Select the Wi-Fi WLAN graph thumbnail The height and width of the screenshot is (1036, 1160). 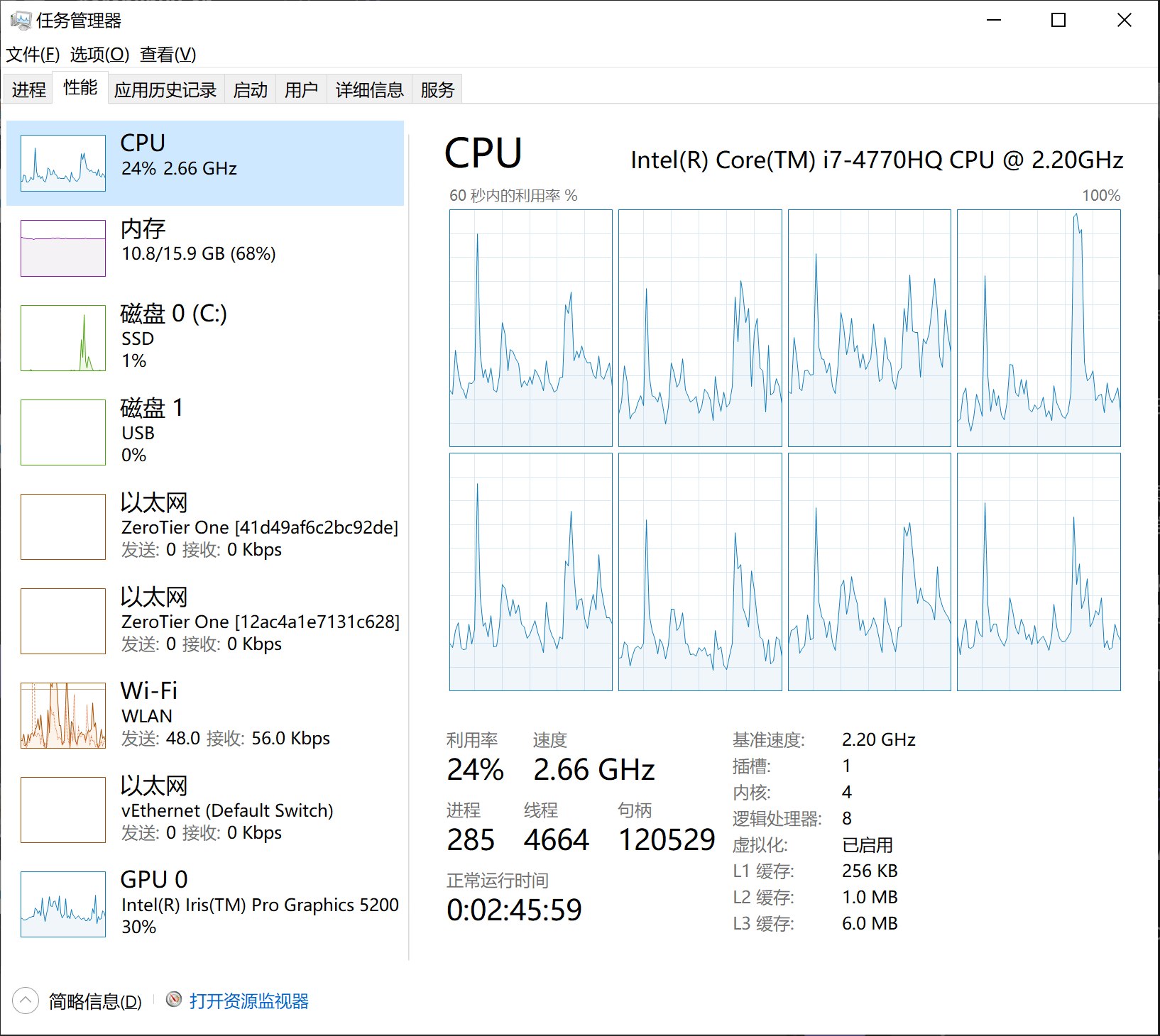(x=63, y=715)
